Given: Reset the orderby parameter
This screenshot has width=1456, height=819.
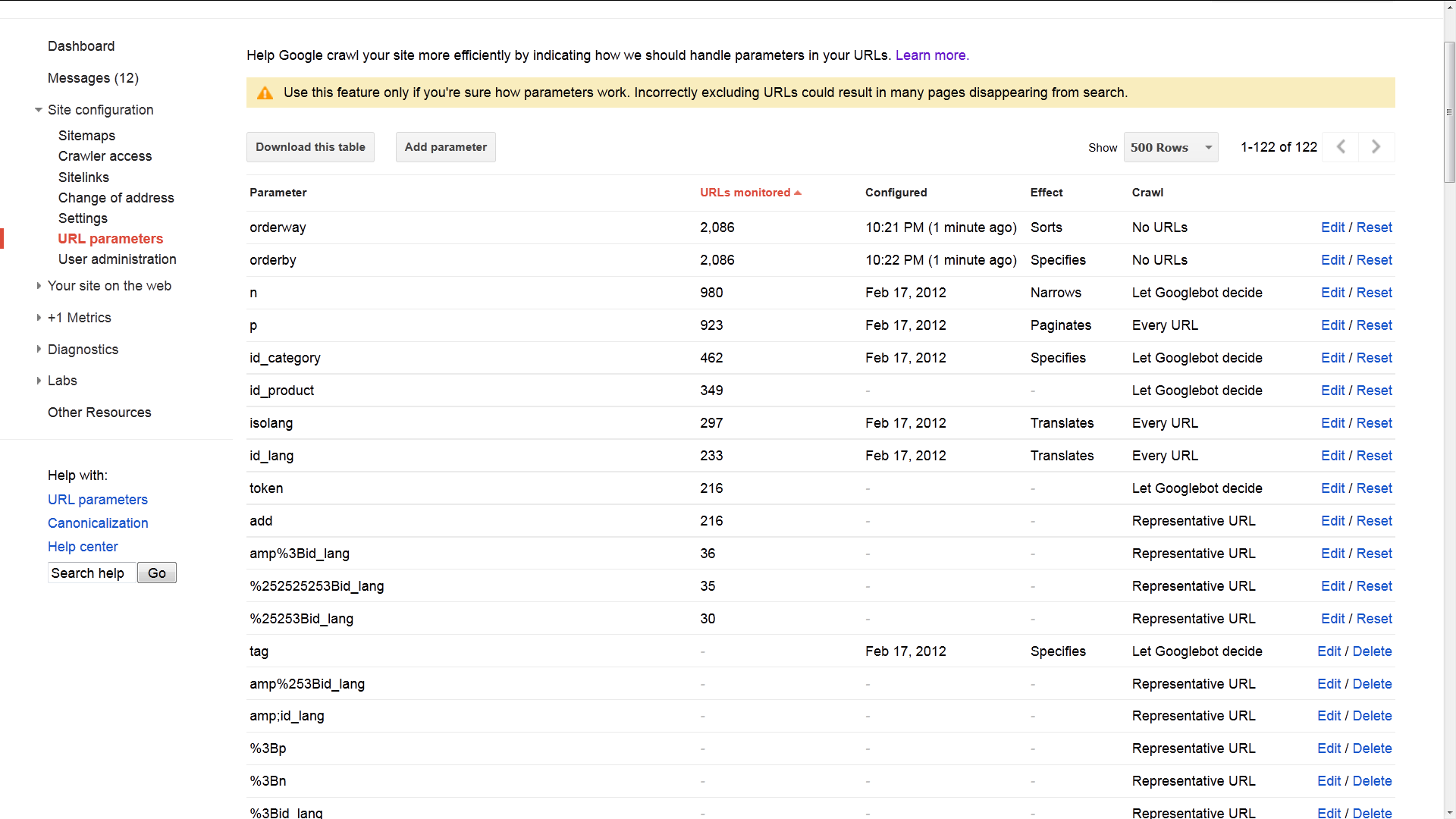Looking at the screenshot, I should (1374, 260).
